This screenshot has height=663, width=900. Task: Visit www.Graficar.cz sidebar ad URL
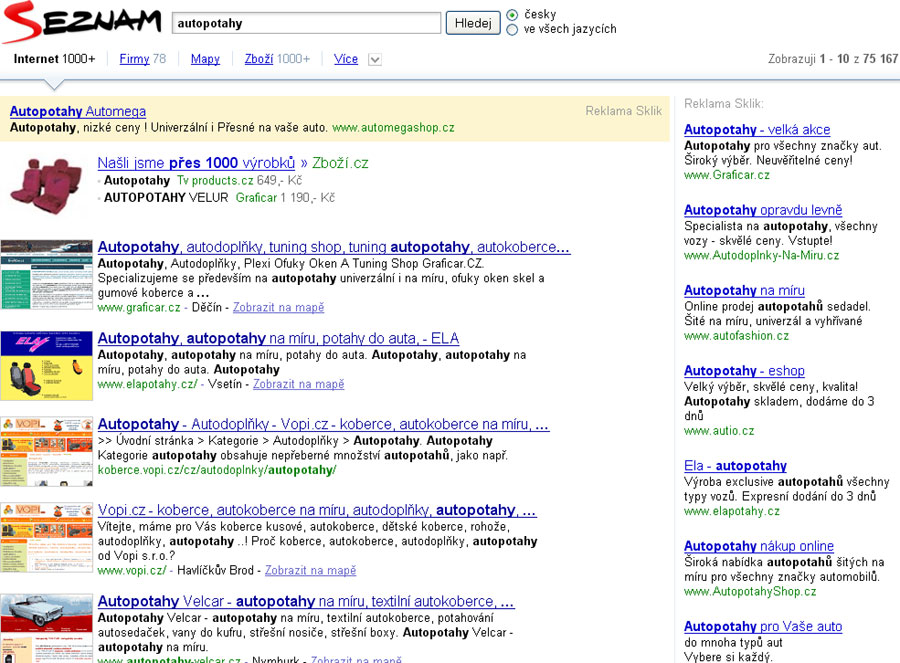727,175
